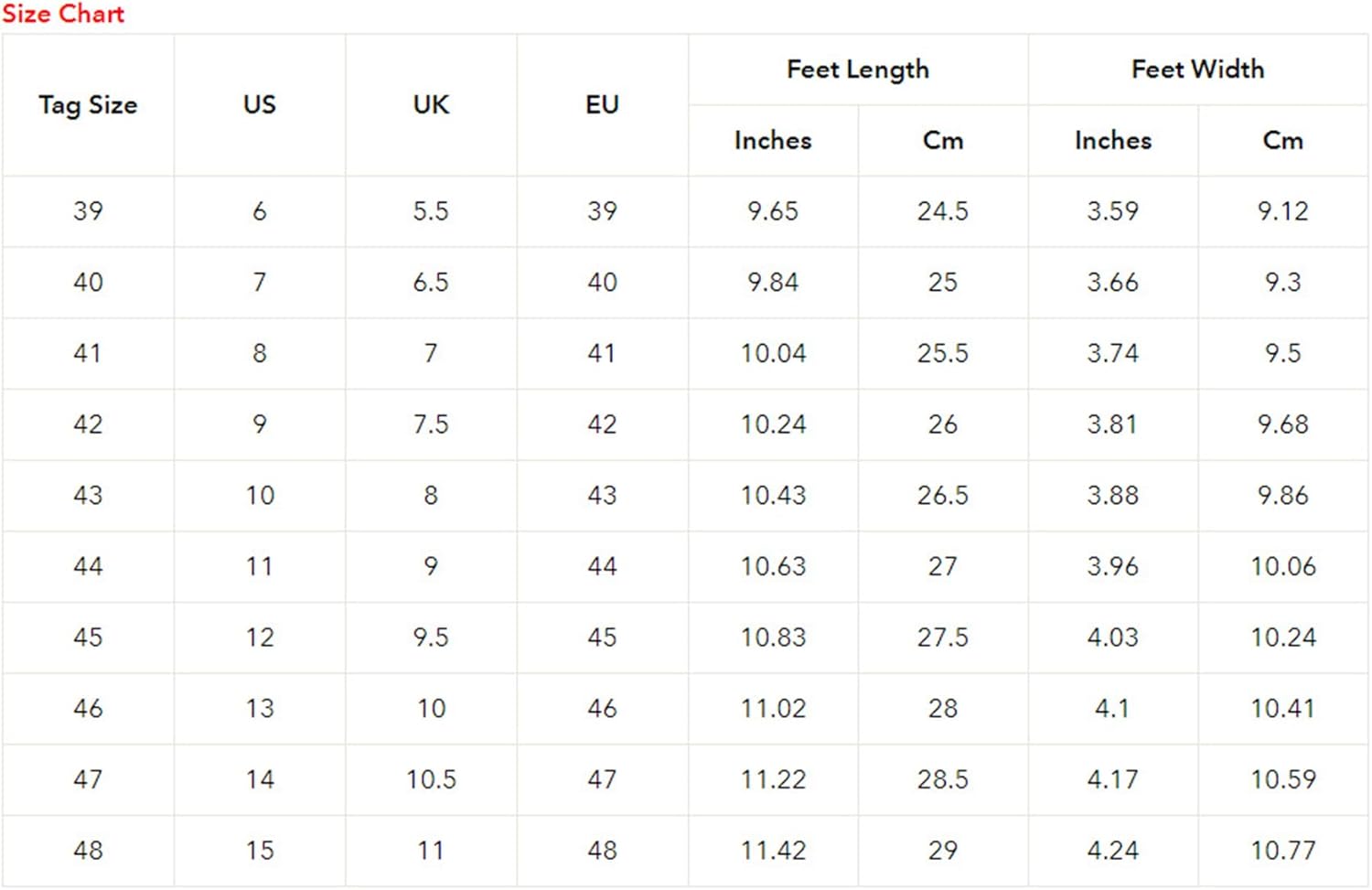
Task: Click the 9.65 feet length cell
Action: [x=773, y=211]
